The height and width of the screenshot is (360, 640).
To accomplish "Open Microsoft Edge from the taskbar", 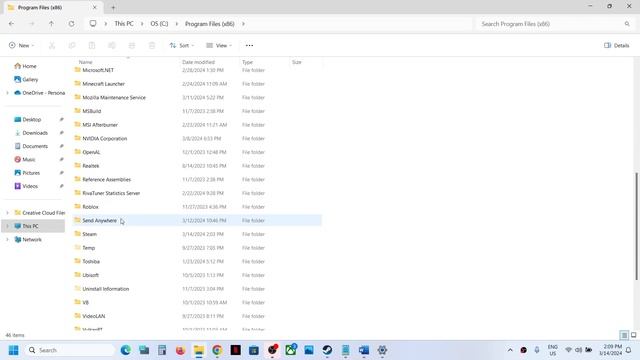I will pos(126,350).
